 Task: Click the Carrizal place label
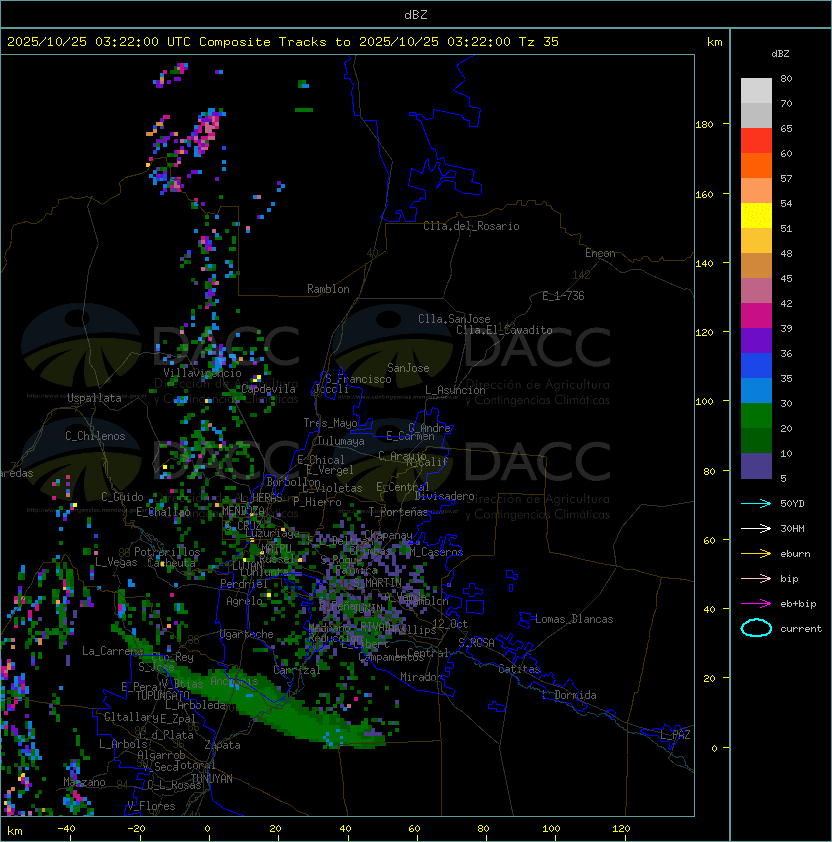(296, 670)
